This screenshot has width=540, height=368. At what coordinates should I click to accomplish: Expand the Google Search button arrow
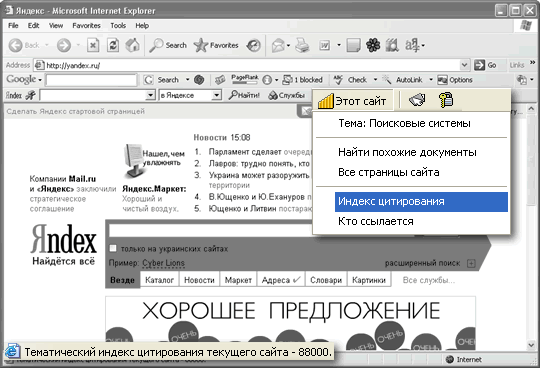pos(188,80)
